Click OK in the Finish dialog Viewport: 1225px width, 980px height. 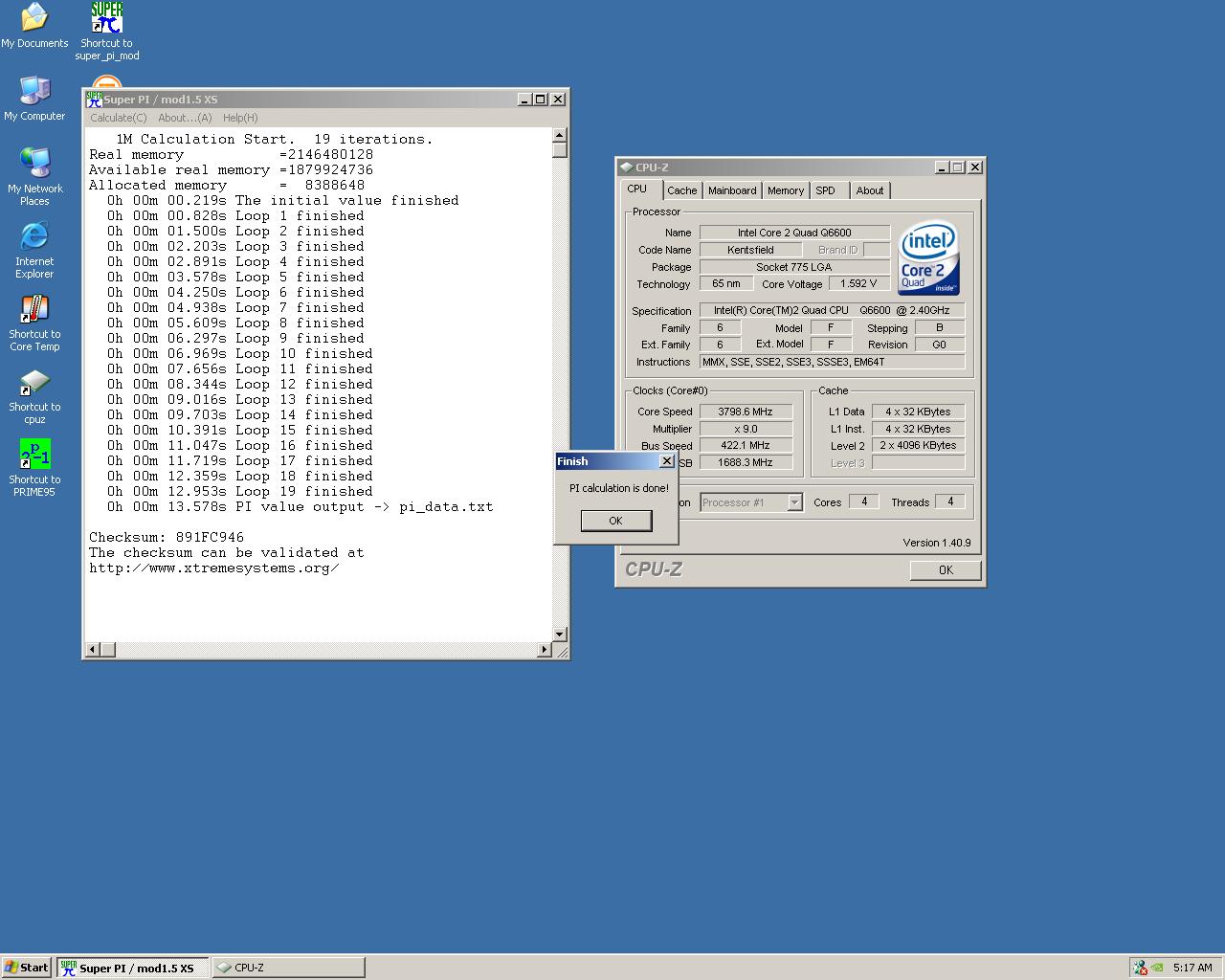click(616, 521)
